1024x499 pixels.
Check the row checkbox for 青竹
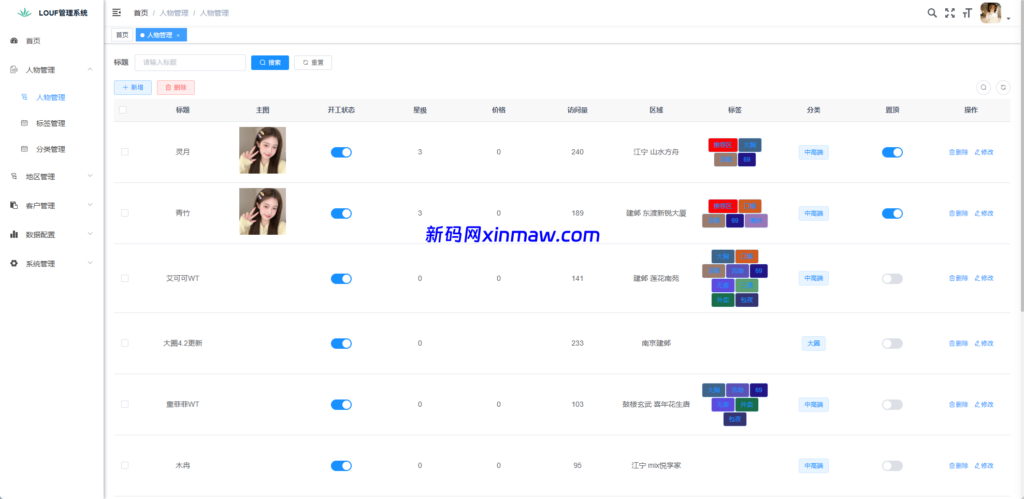tap(125, 213)
